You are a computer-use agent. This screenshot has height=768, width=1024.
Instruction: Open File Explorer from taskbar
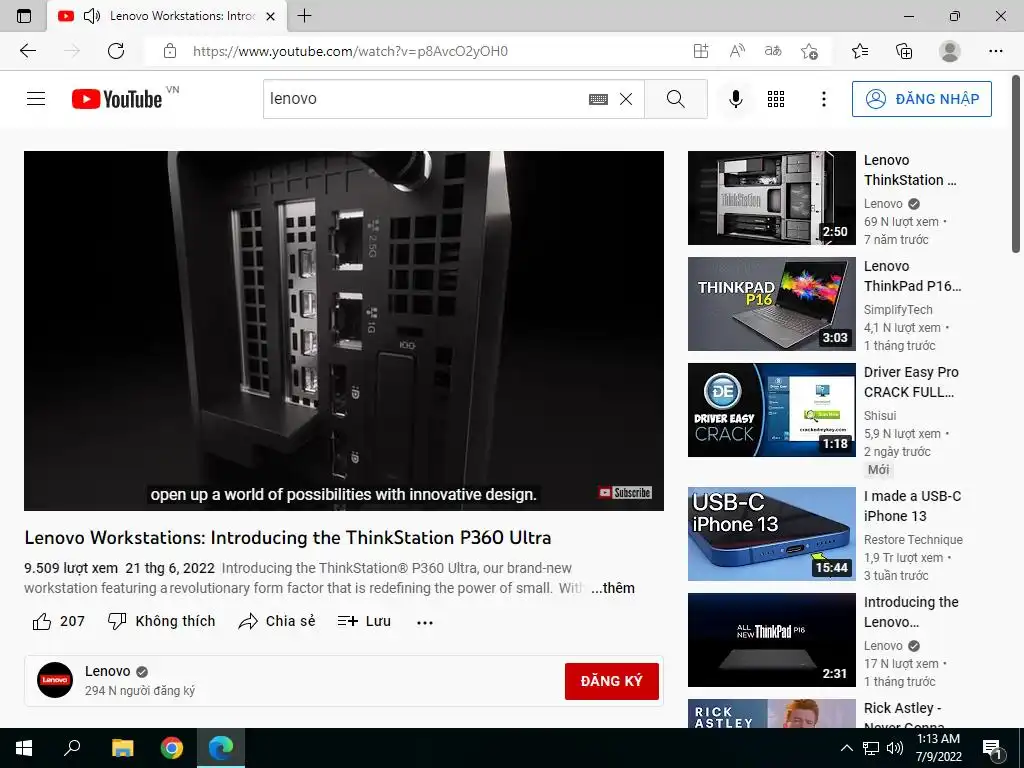point(122,748)
